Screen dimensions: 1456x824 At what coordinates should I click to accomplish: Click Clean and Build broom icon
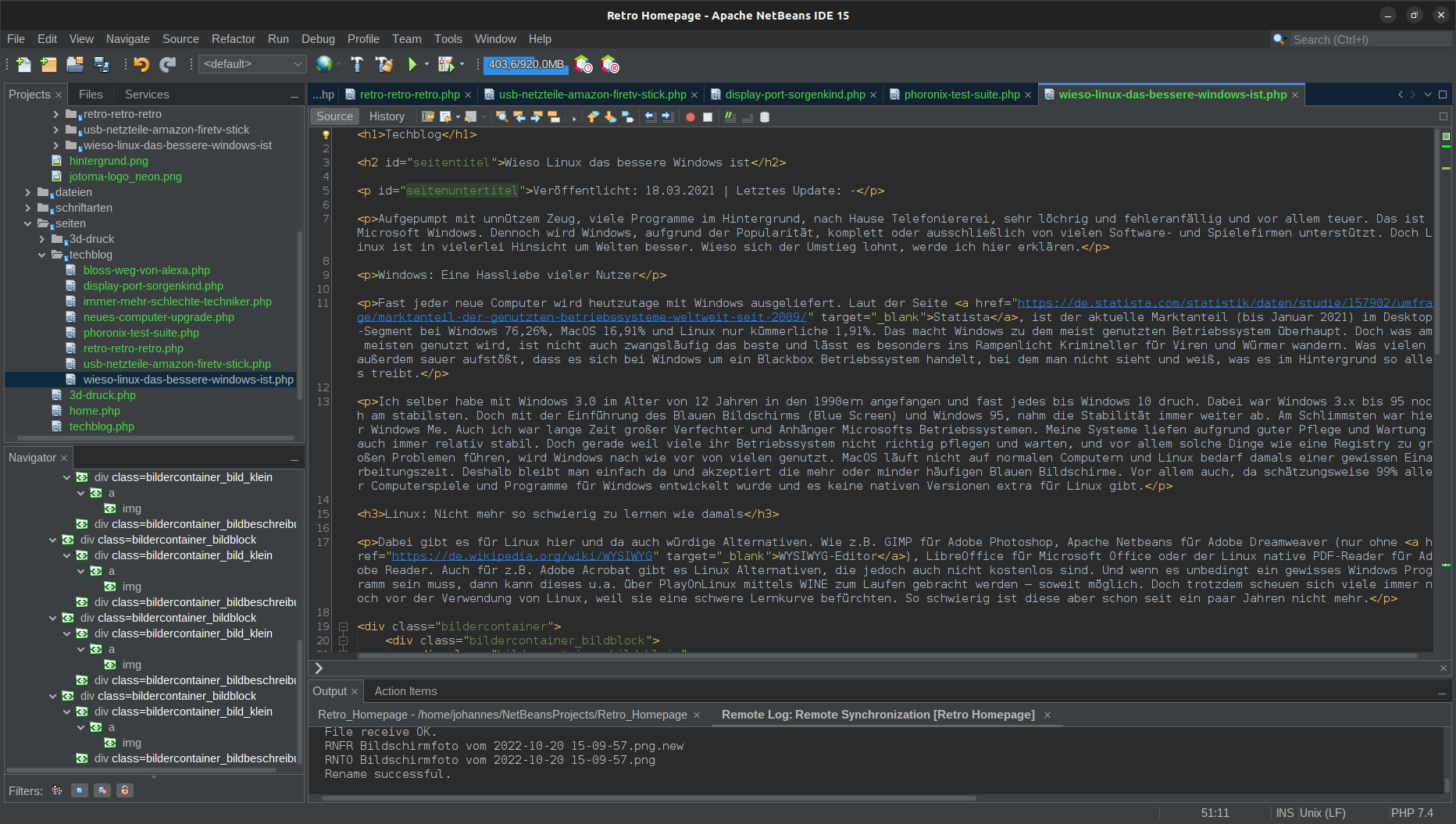[x=384, y=65]
